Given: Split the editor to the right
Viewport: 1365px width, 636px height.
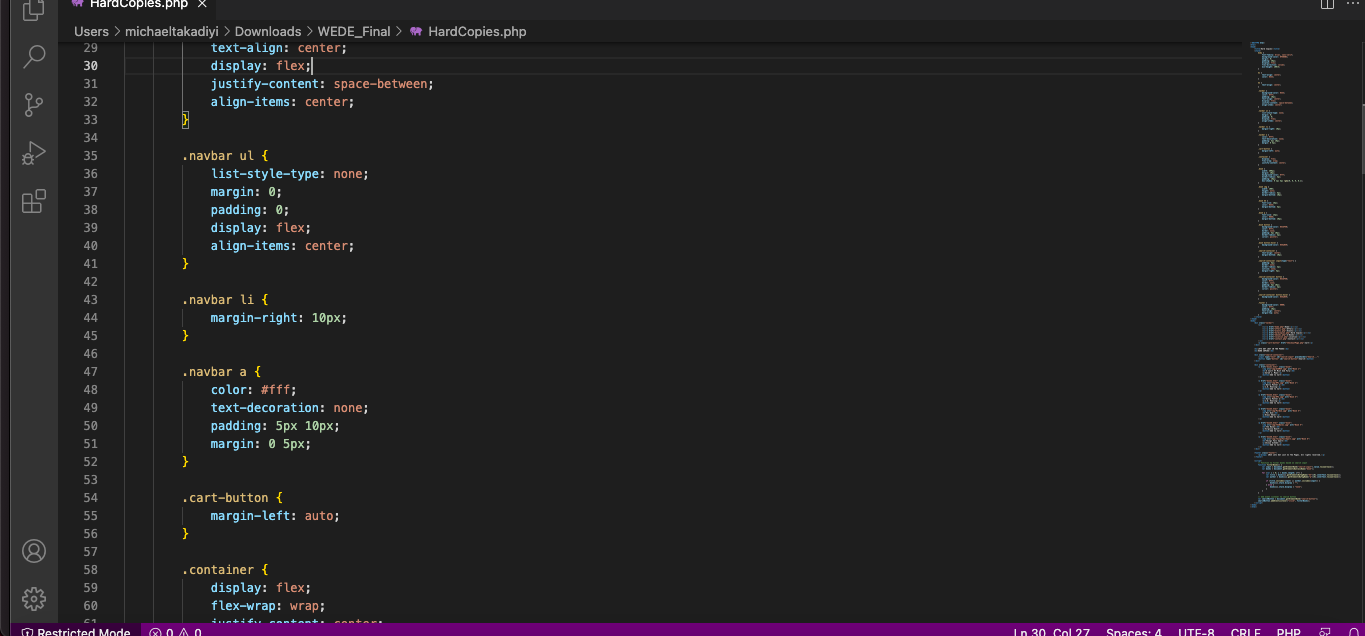Looking at the screenshot, I should (1327, 4).
